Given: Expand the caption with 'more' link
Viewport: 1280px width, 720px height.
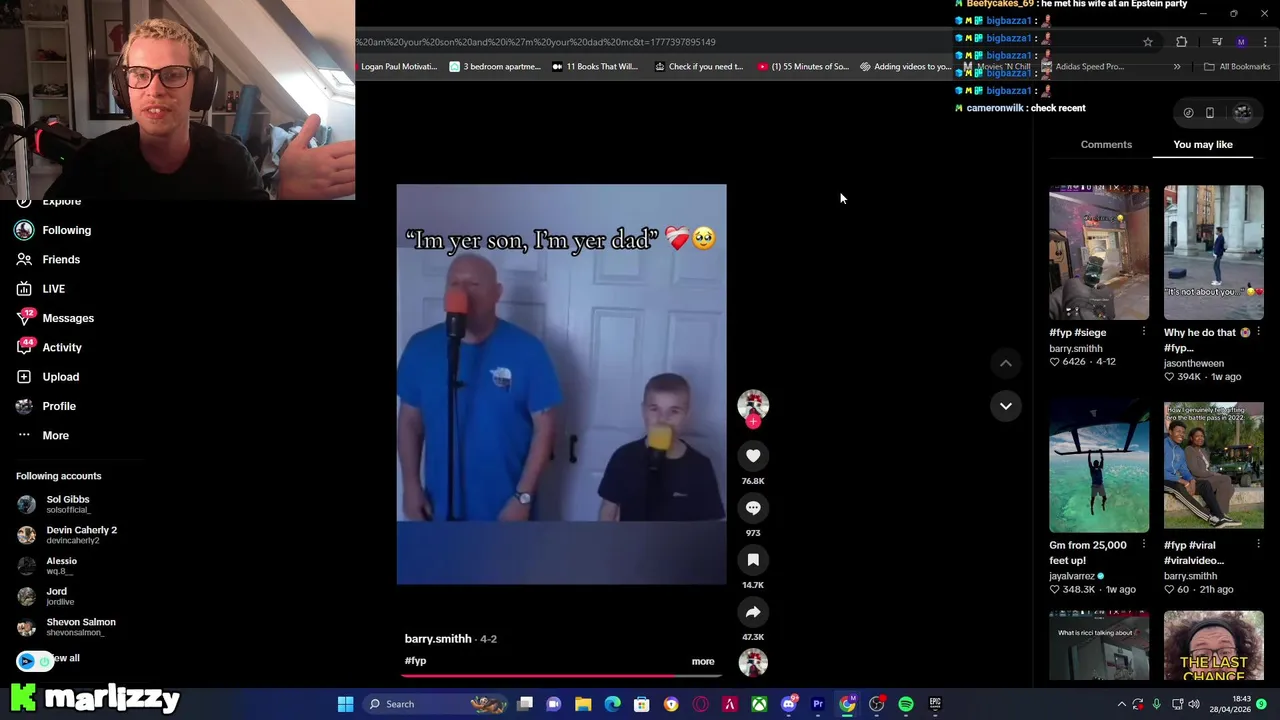Looking at the screenshot, I should (703, 661).
